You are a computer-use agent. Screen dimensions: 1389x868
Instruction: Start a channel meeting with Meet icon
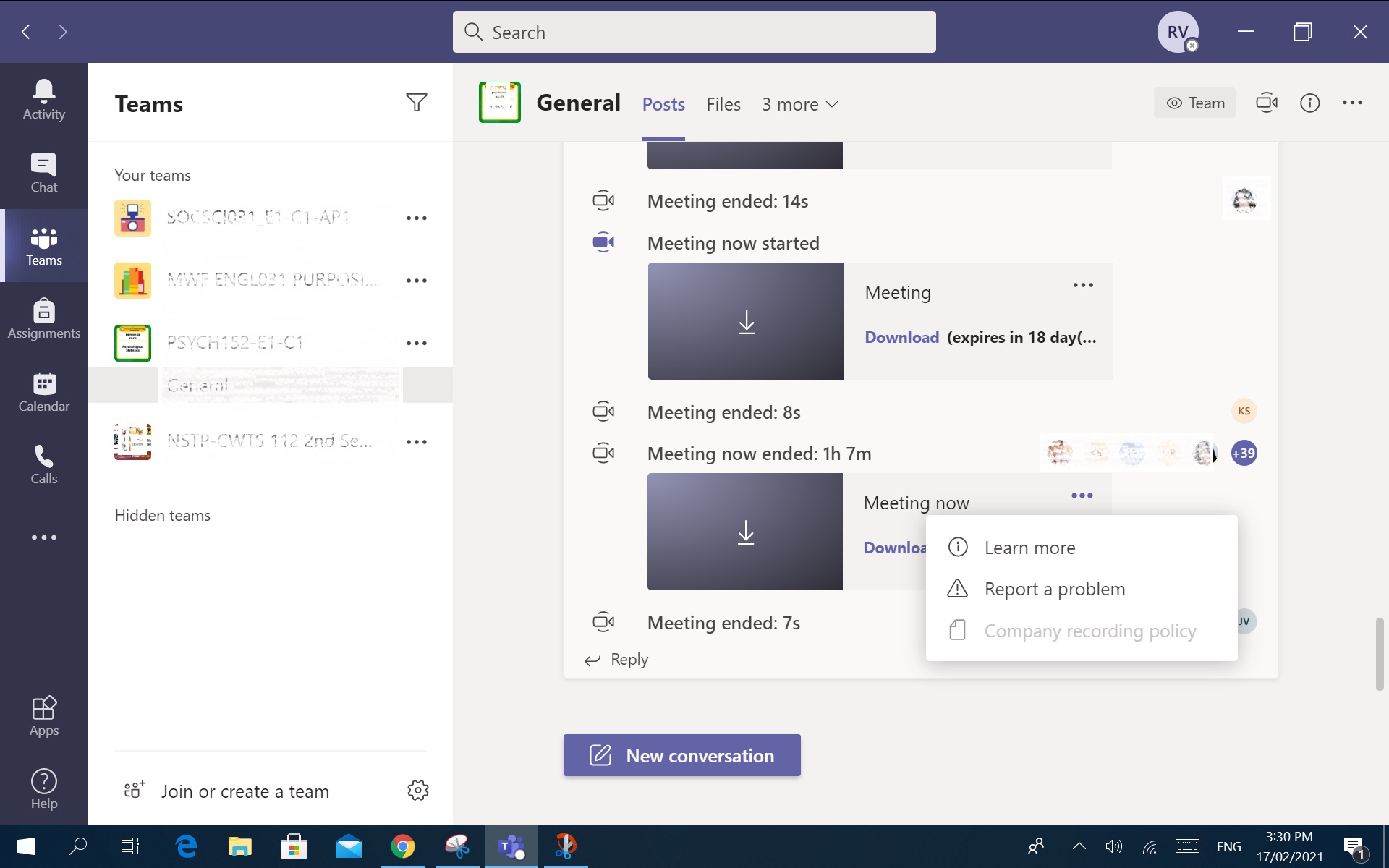tap(1266, 103)
